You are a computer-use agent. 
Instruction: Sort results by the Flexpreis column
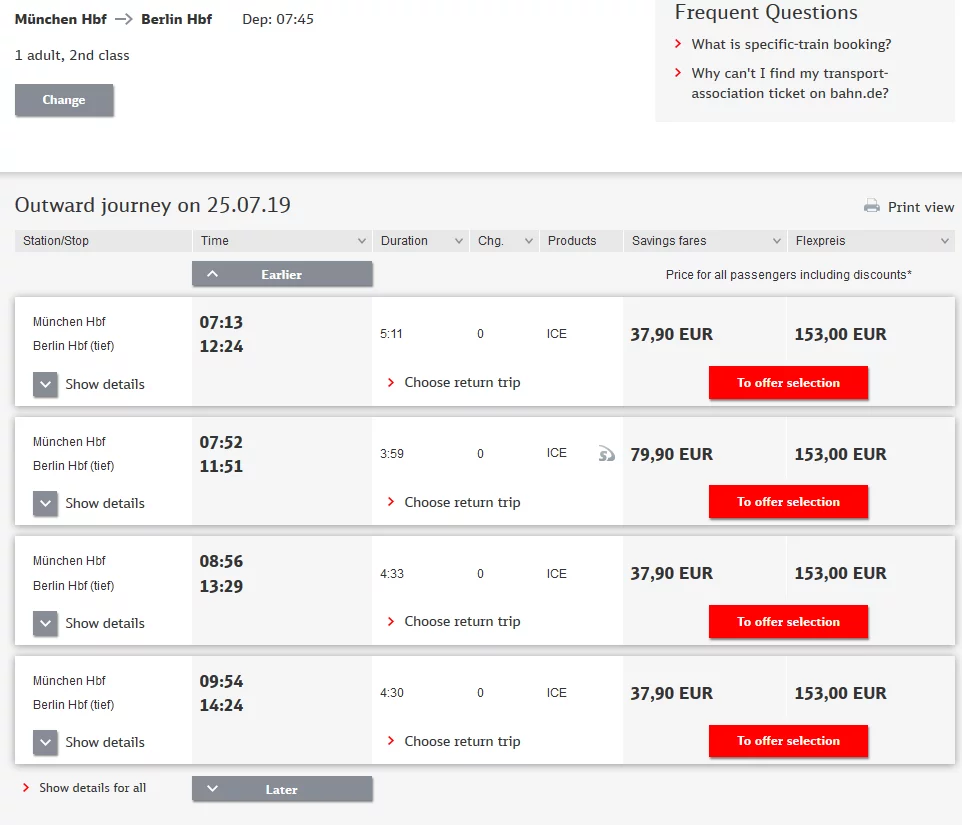coord(870,241)
